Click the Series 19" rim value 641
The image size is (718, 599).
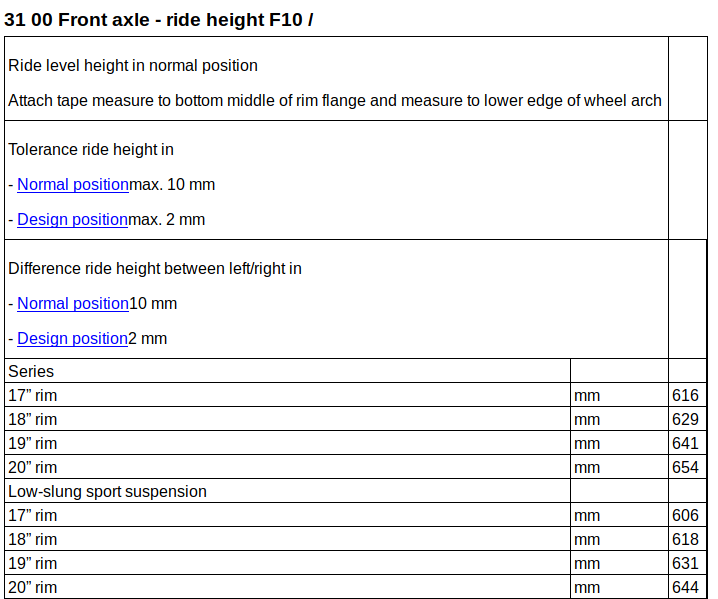(685, 443)
